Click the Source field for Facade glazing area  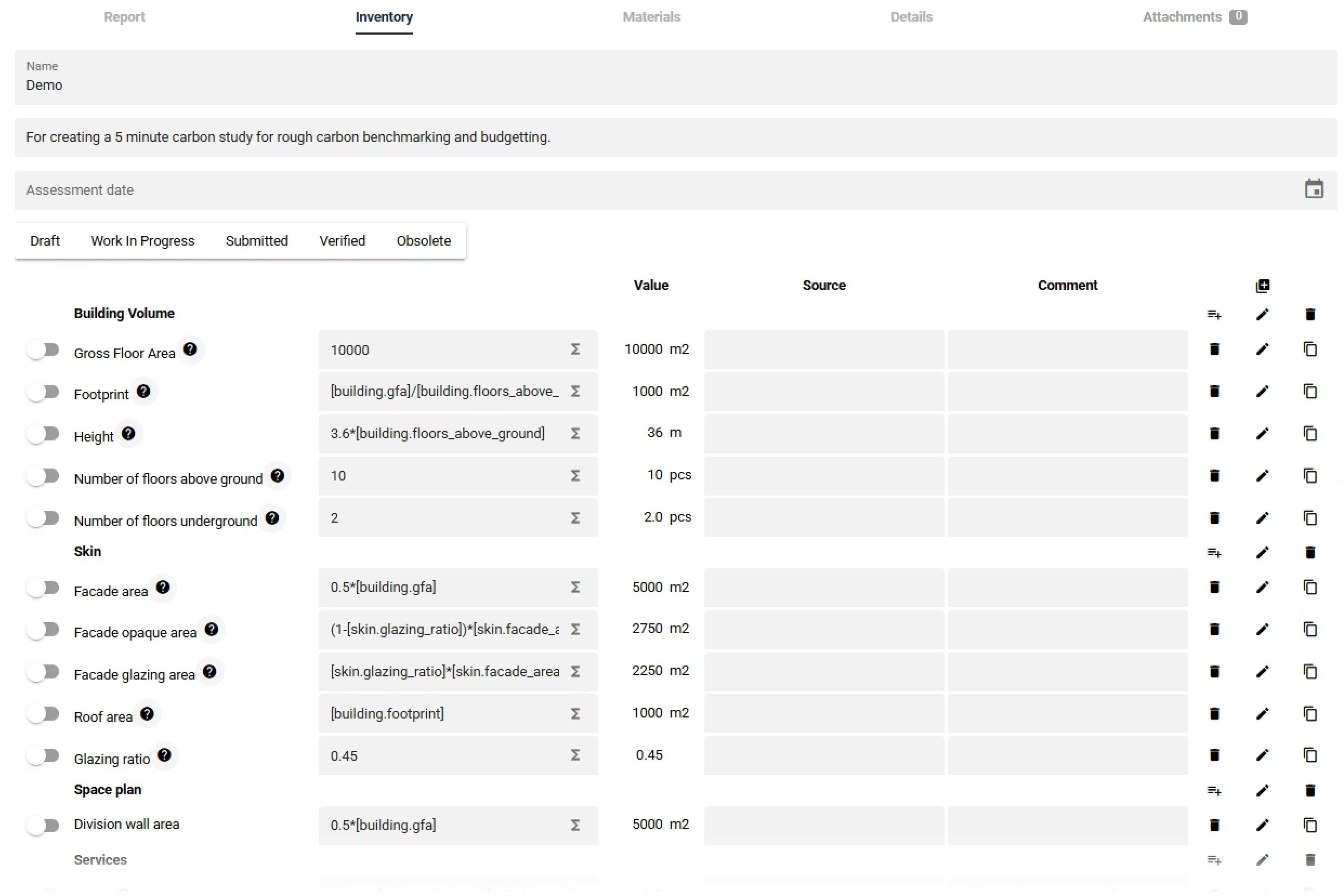coord(823,671)
